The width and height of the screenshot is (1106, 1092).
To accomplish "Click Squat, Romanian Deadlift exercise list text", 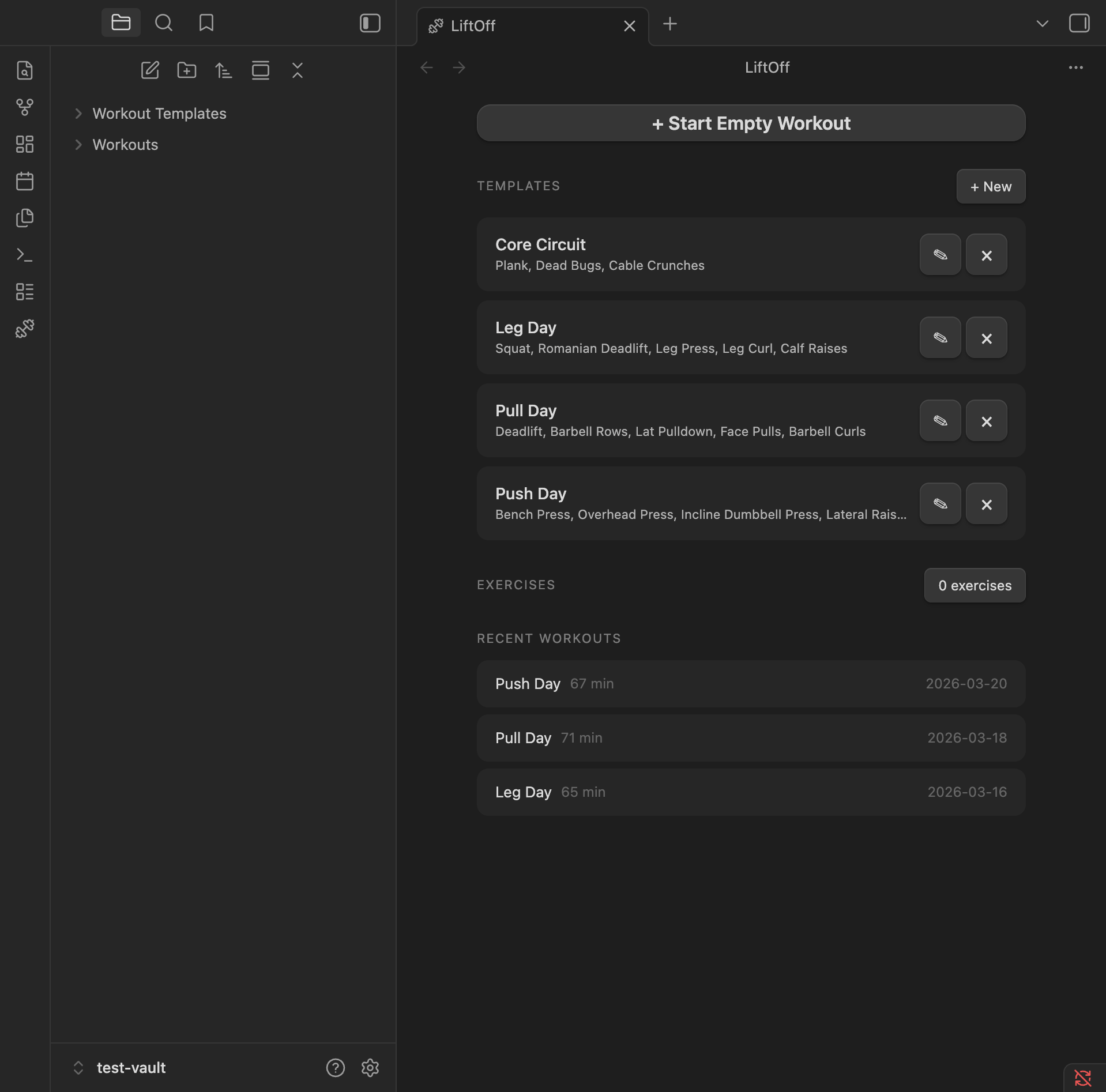I will pos(671,349).
